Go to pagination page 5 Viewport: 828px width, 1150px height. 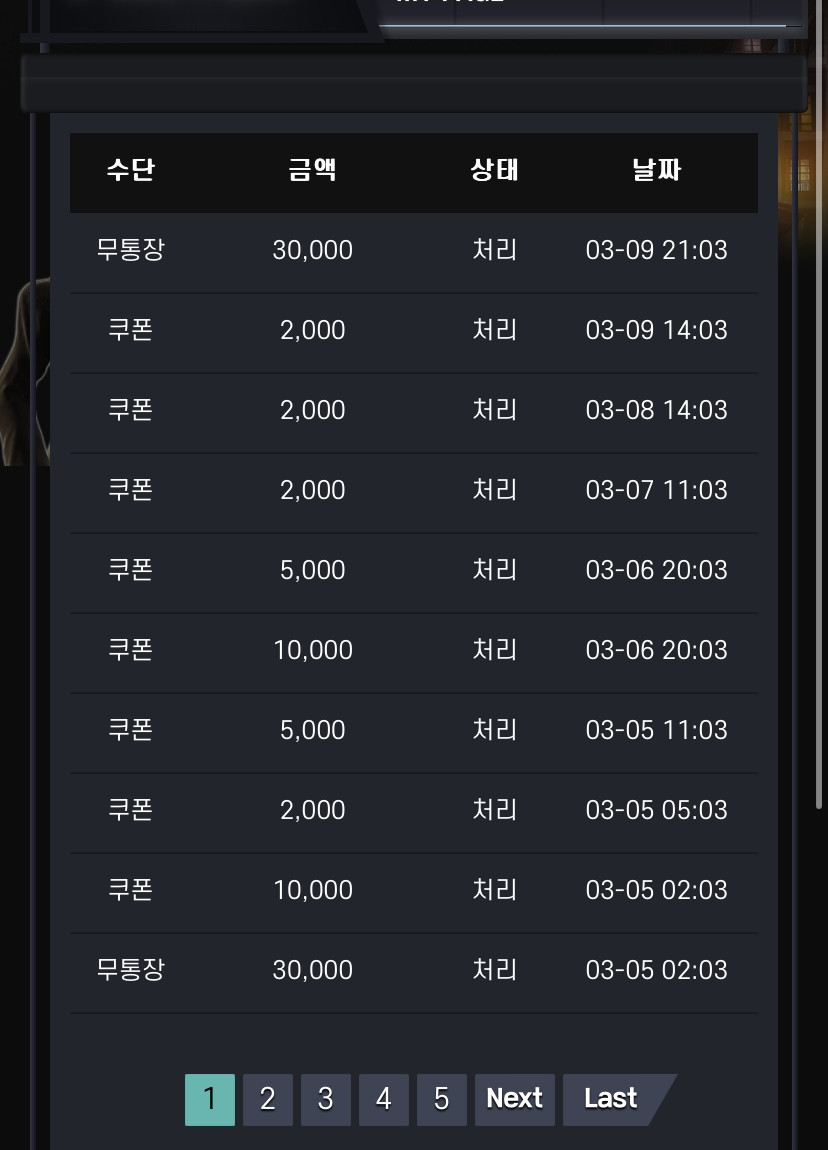pyautogui.click(x=442, y=1099)
